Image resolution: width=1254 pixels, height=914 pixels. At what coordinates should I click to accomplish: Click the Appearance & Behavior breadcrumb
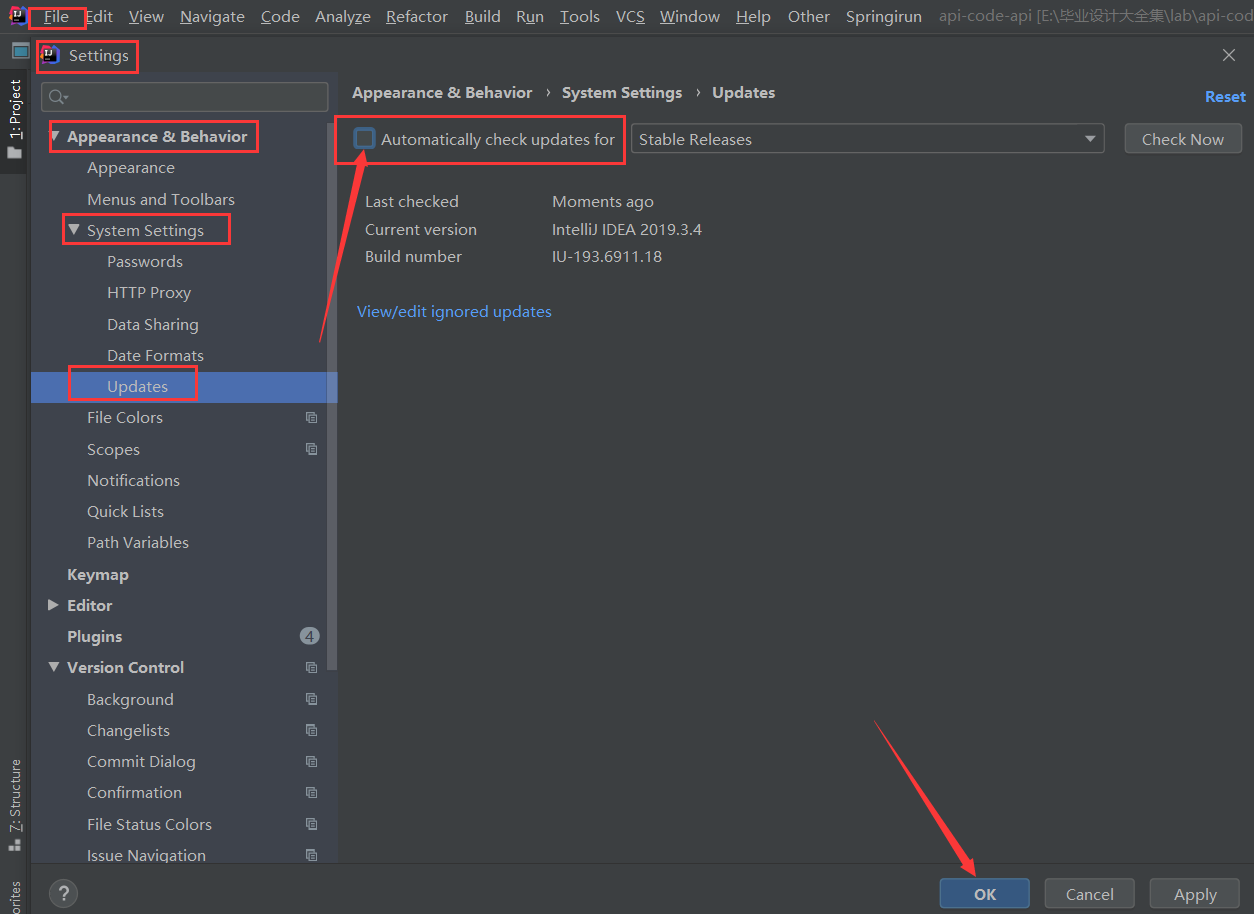point(442,92)
